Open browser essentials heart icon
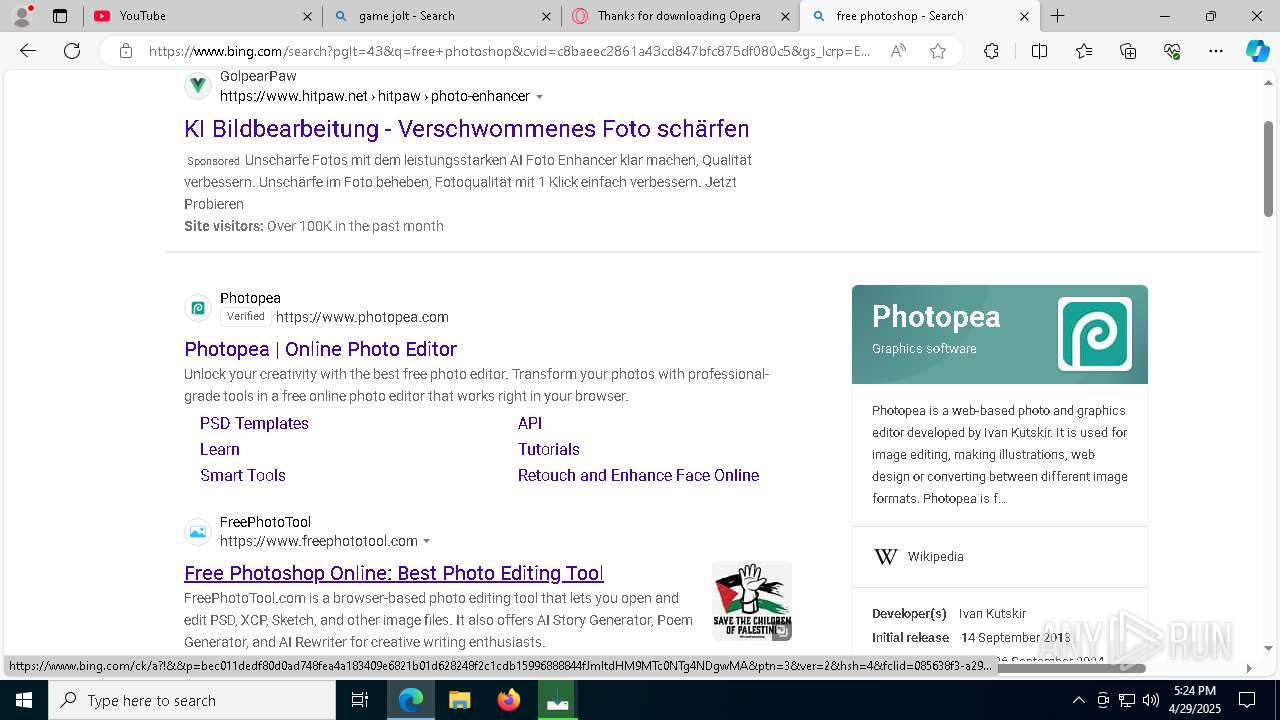The image size is (1280, 720). click(x=1172, y=51)
